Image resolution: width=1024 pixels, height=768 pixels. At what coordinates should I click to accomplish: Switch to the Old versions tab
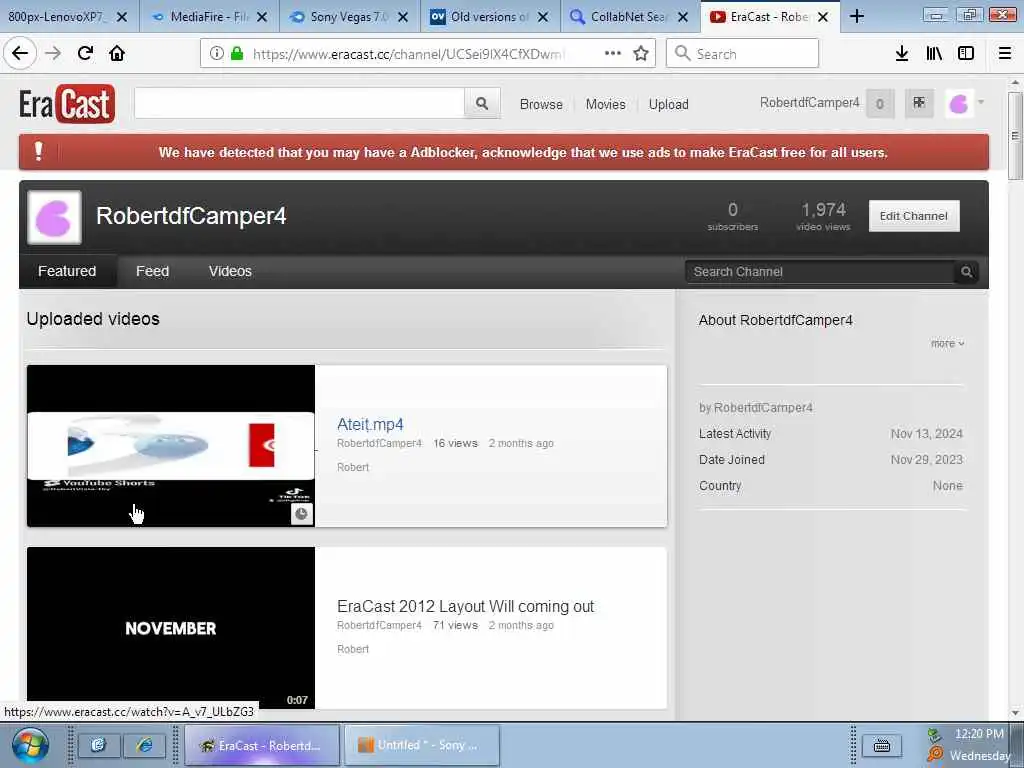pos(490,16)
